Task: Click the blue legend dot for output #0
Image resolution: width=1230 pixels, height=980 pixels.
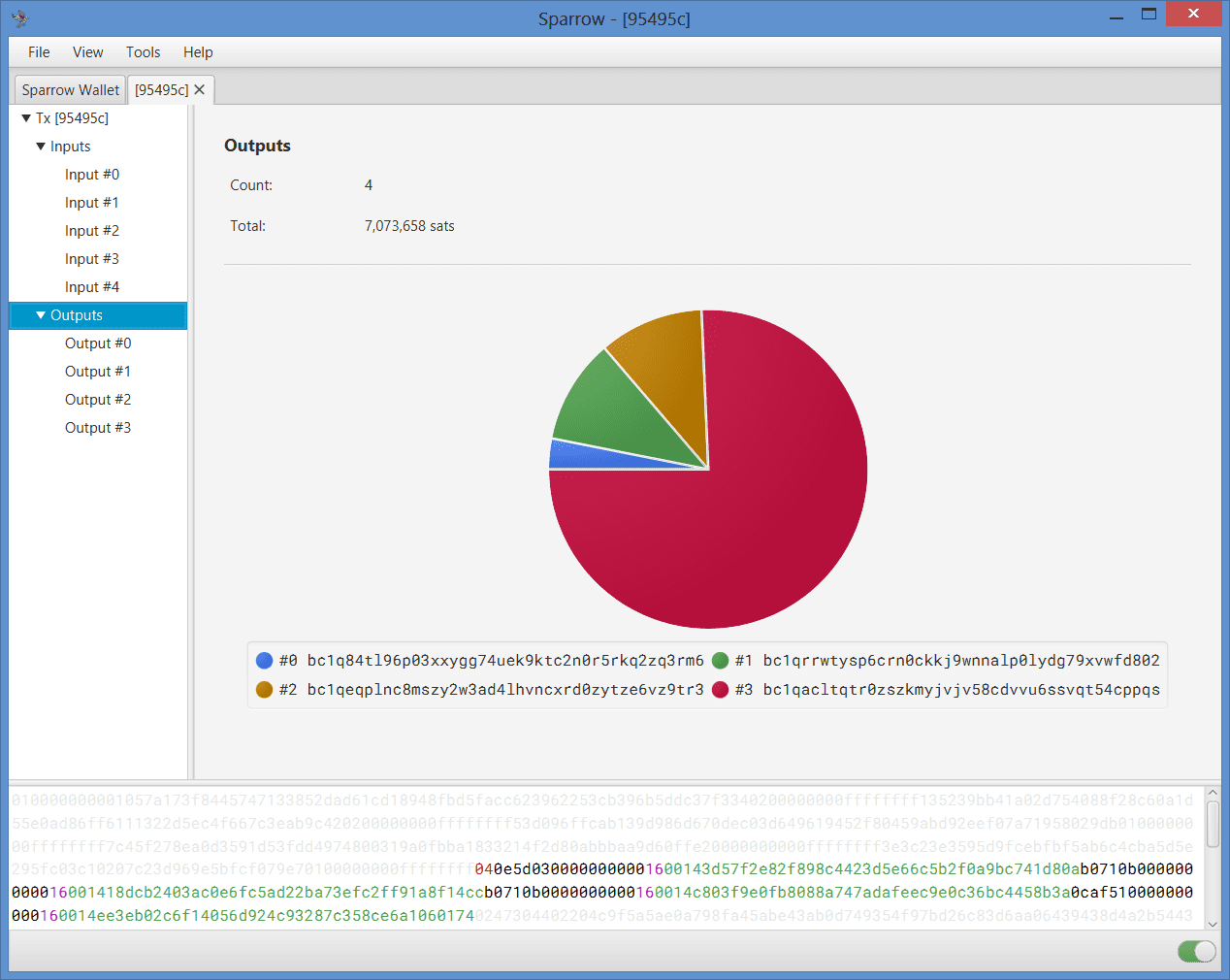Action: pyautogui.click(x=264, y=661)
